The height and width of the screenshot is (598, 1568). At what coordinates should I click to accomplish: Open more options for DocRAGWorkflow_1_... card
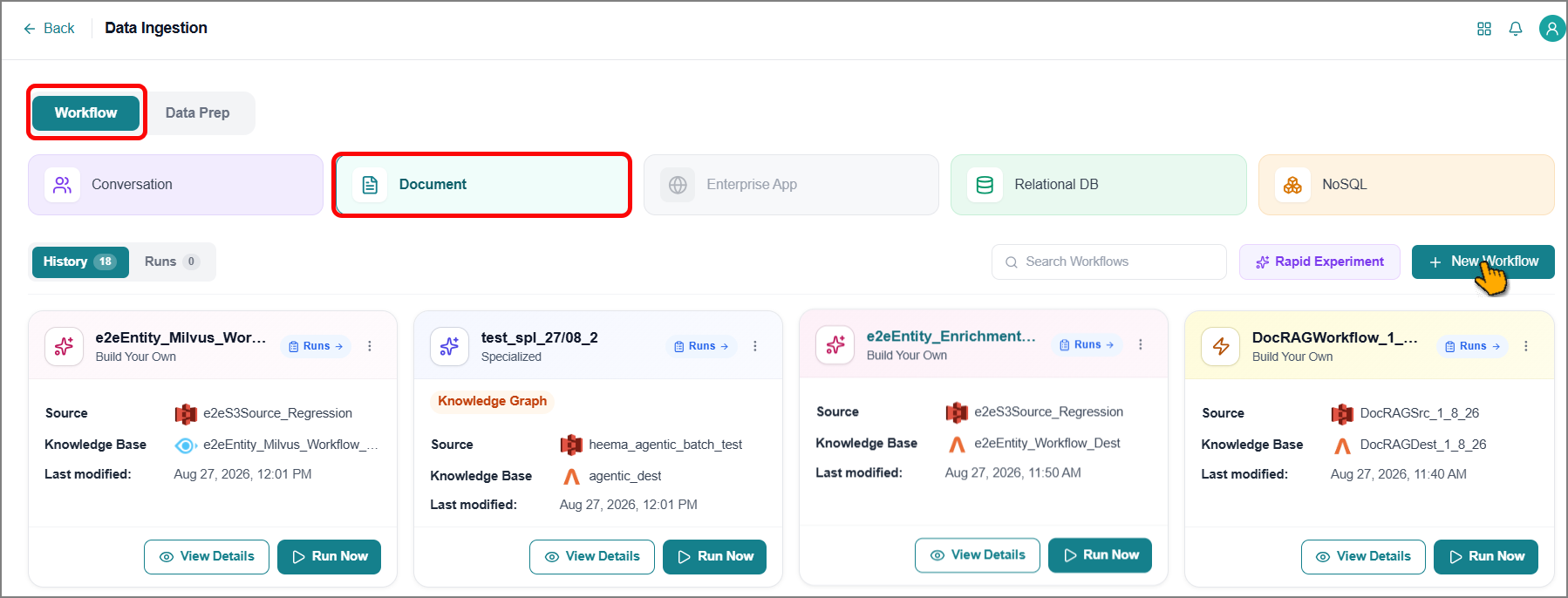[1526, 346]
